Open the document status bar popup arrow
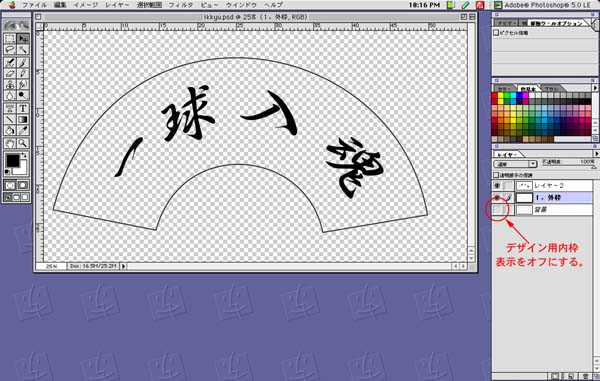 point(124,266)
